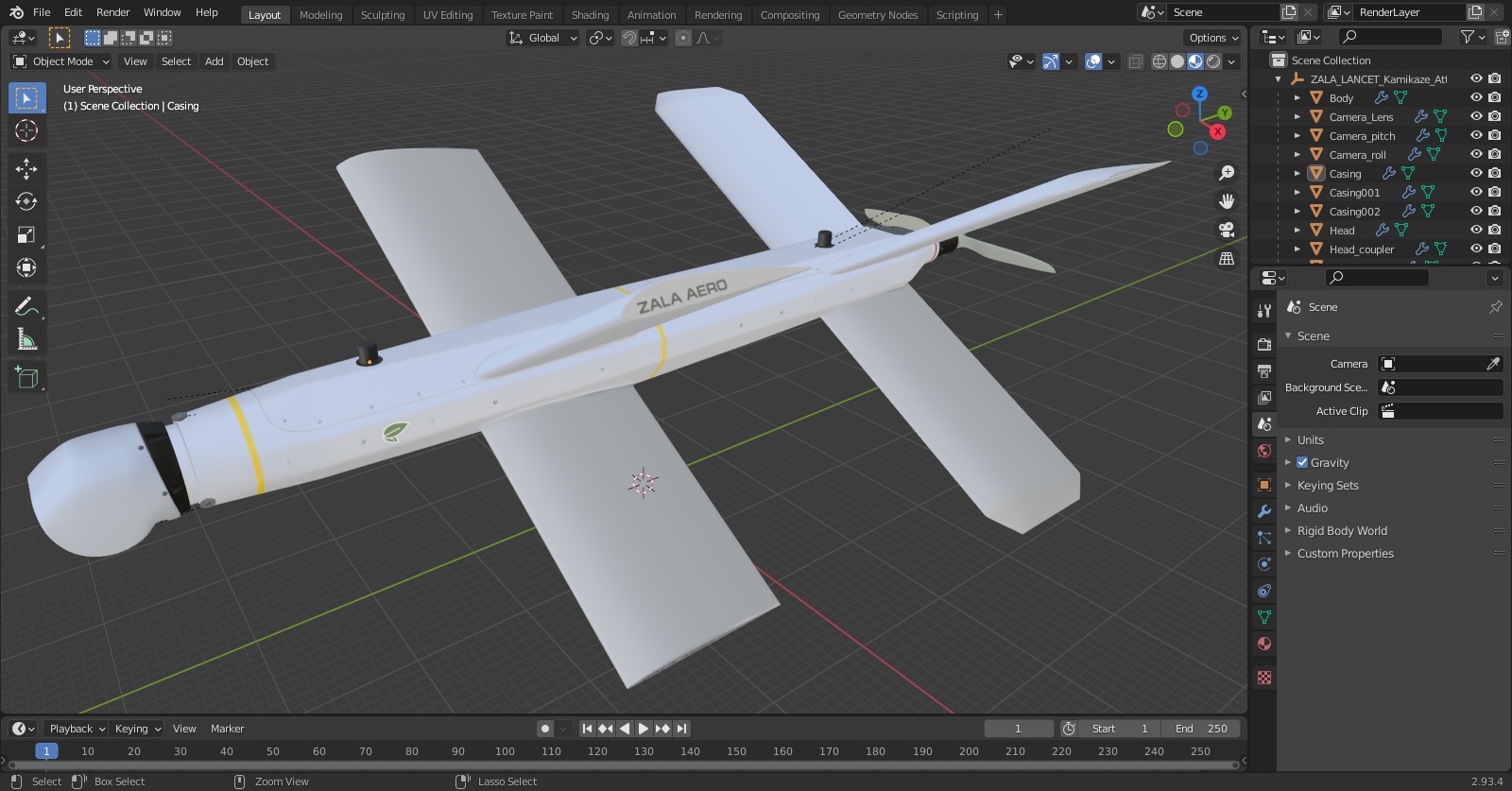Image resolution: width=1512 pixels, height=791 pixels.
Task: Disable rendering for Head_coupler
Action: tap(1495, 249)
